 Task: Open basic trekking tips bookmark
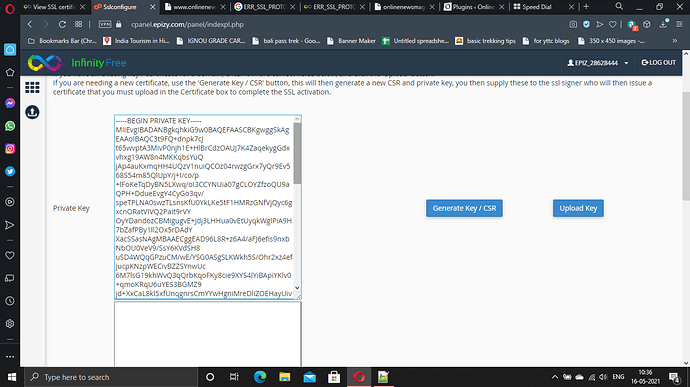coord(485,41)
